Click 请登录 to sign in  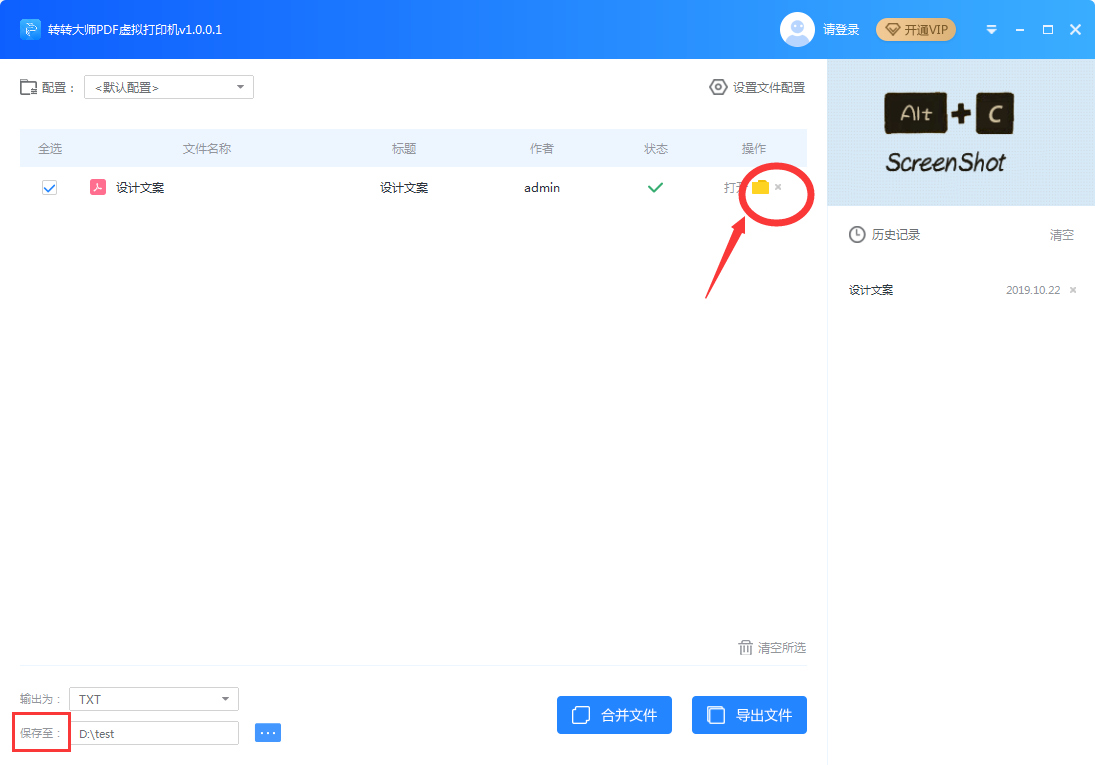pyautogui.click(x=841, y=29)
